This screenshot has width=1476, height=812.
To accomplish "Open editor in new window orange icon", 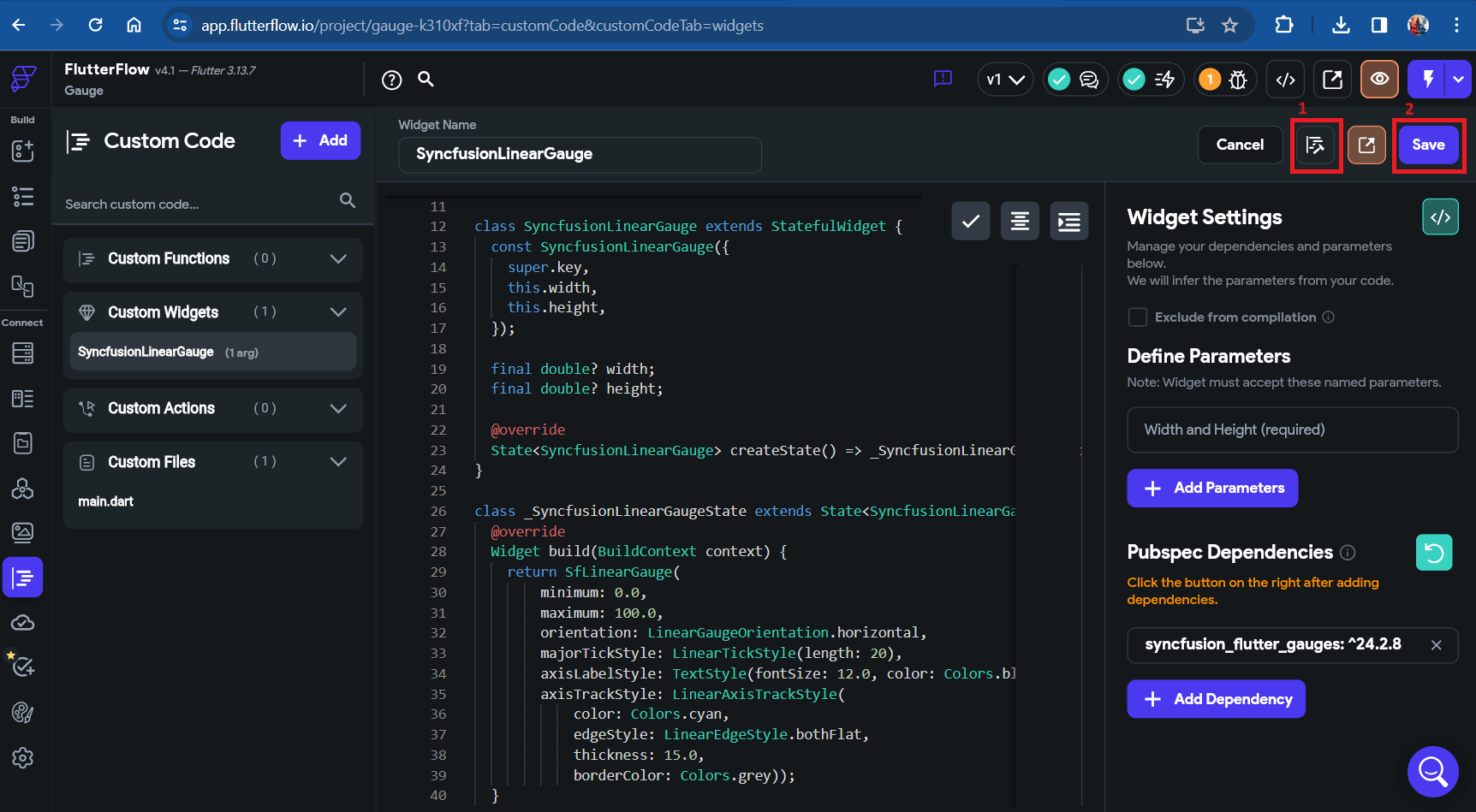I will click(x=1366, y=145).
